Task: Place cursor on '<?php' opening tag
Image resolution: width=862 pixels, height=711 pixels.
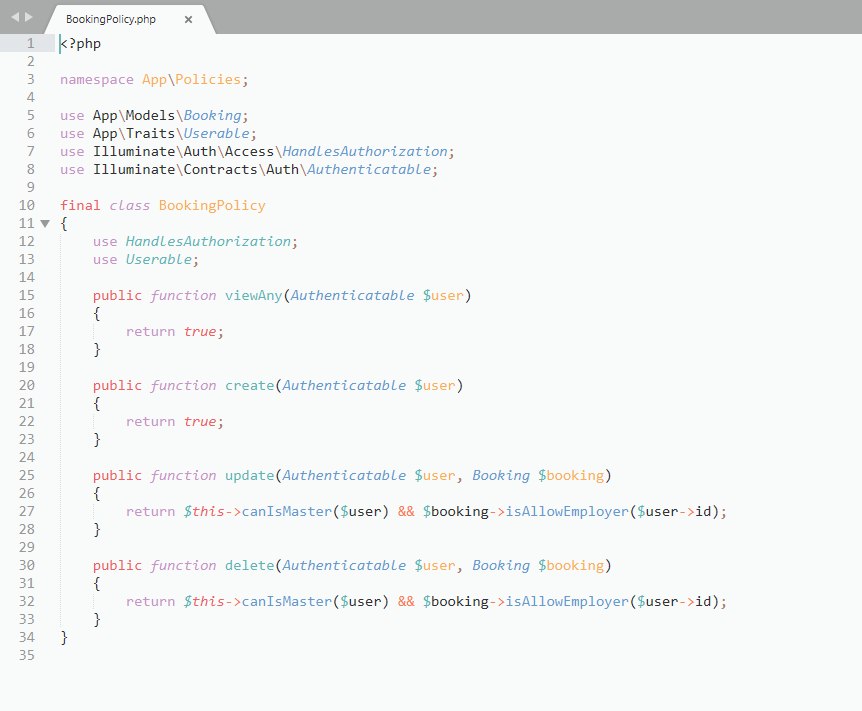Action: (x=80, y=43)
